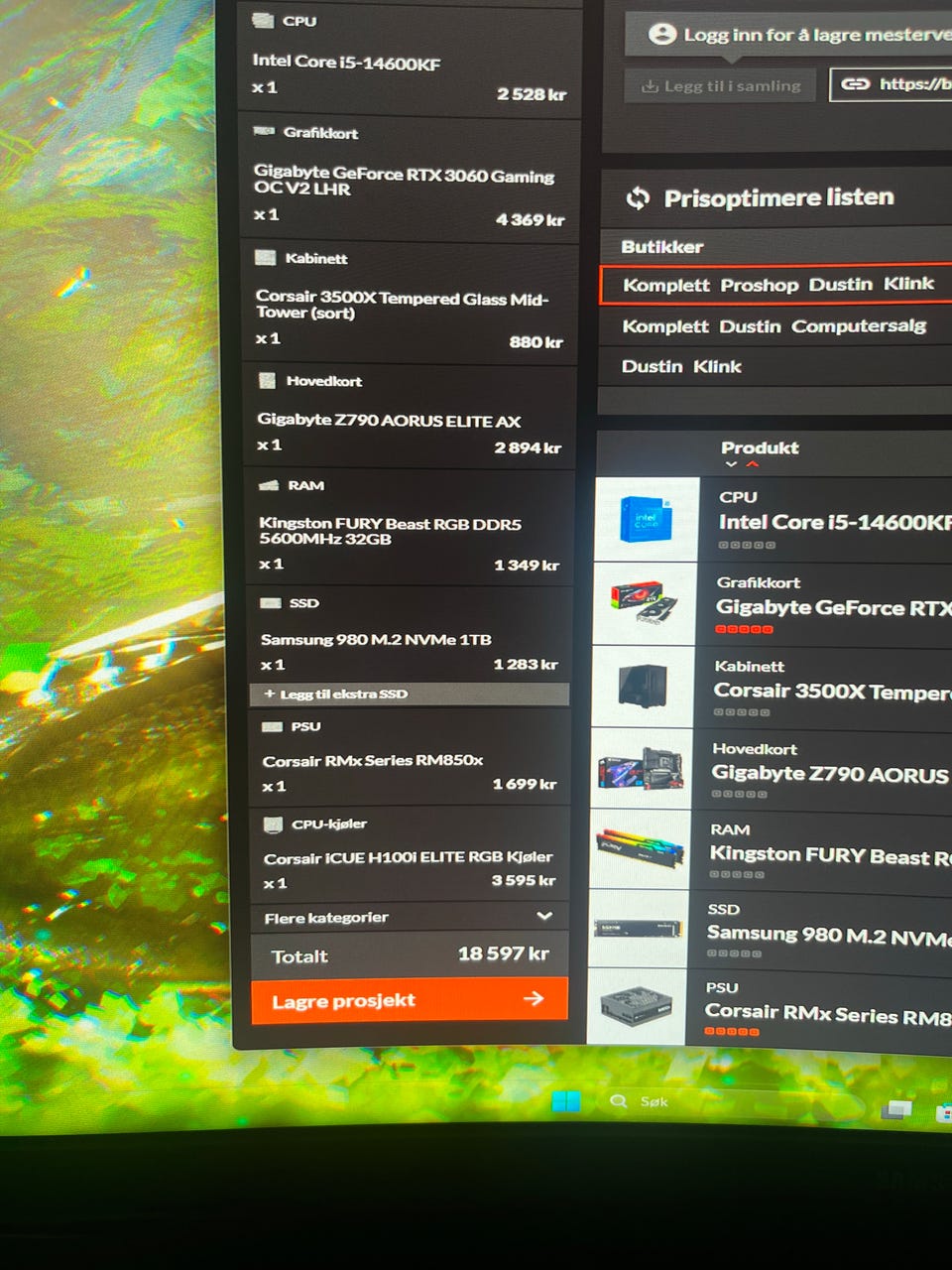Screen dimensions: 952x1270
Task: Click the Windows Start logo in taskbar
Action: coord(565,1101)
